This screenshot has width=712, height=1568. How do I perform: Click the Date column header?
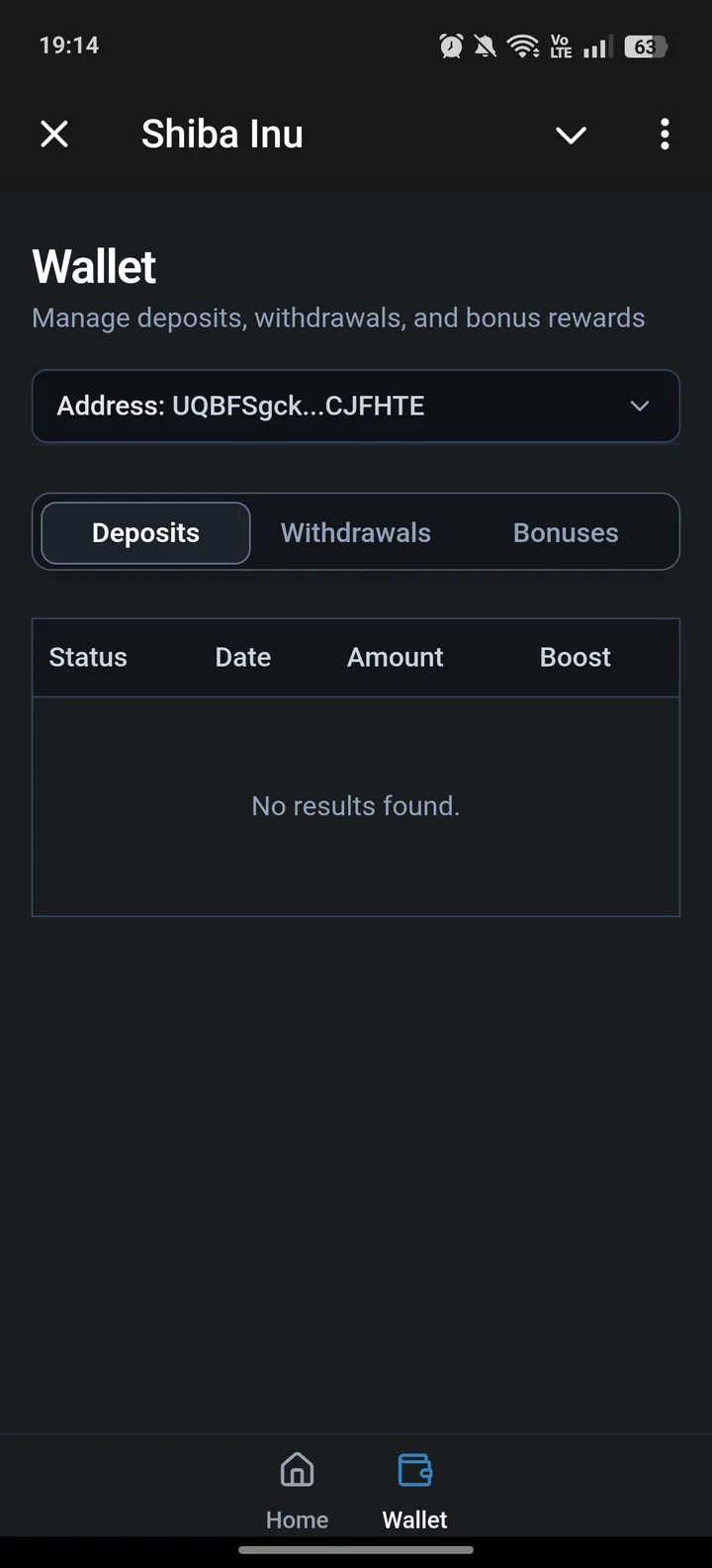(243, 658)
